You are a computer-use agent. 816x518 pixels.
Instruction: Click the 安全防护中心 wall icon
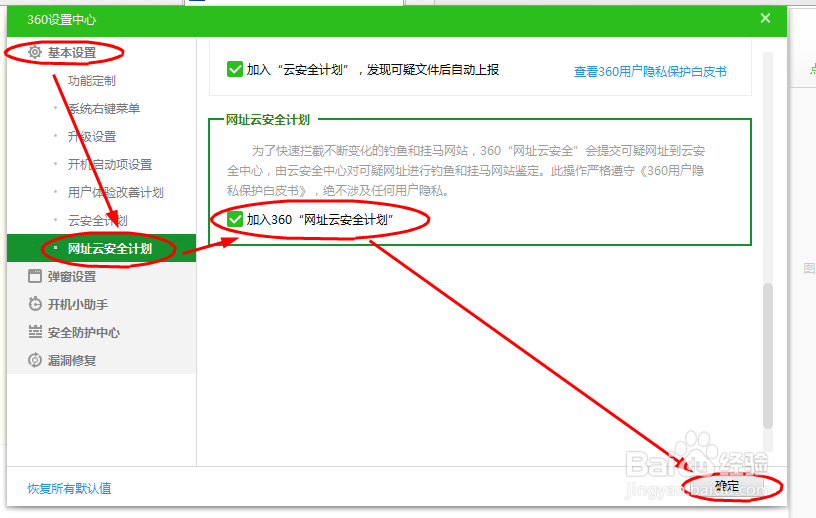(x=35, y=332)
